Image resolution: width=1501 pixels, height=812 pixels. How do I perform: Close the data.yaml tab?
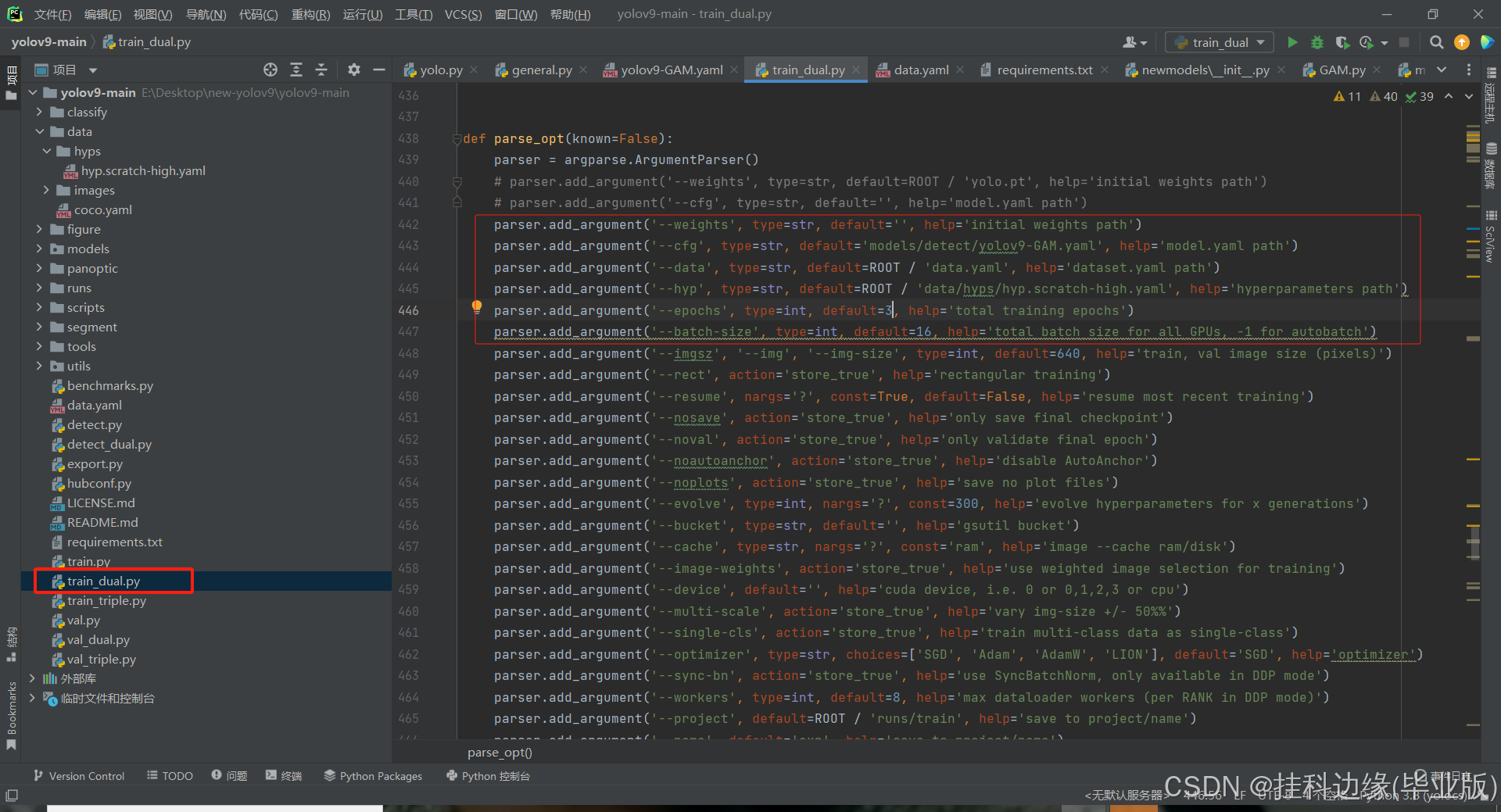tap(960, 70)
